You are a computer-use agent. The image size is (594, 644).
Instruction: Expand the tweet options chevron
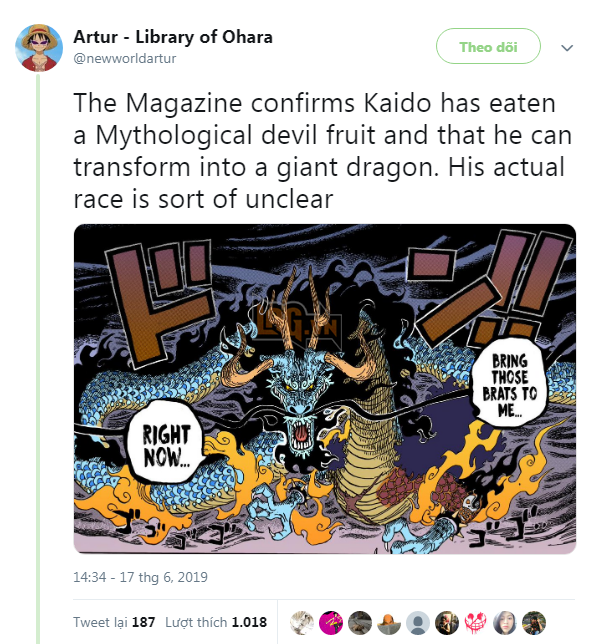(567, 48)
